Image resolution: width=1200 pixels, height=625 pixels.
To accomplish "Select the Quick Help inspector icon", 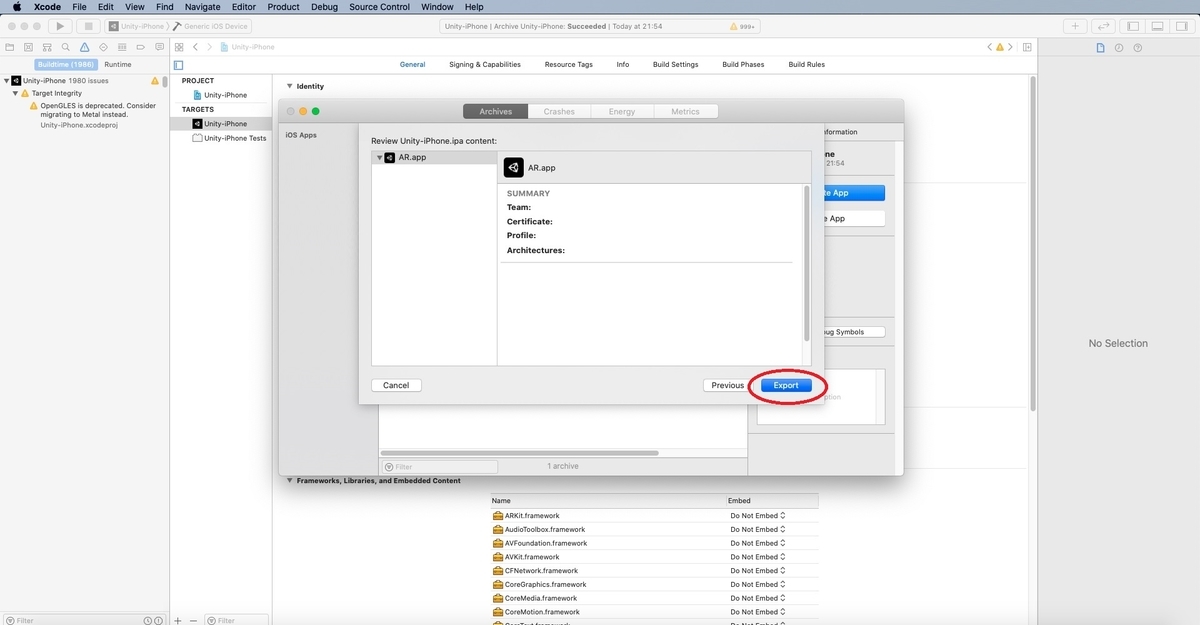I will point(1138,47).
